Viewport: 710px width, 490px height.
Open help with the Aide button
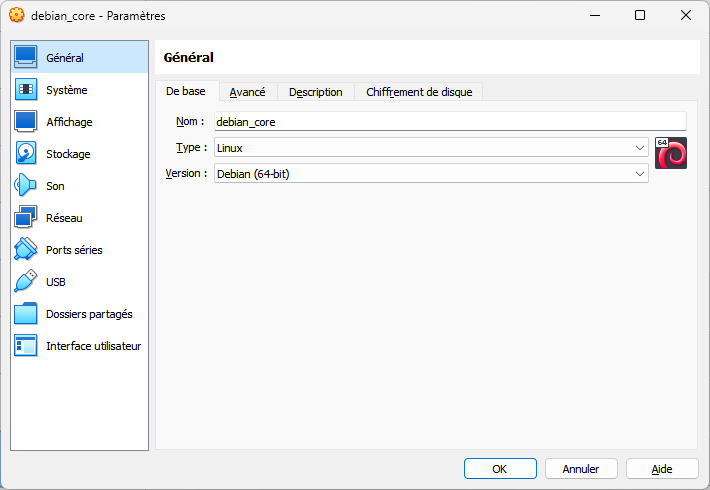(x=662, y=469)
